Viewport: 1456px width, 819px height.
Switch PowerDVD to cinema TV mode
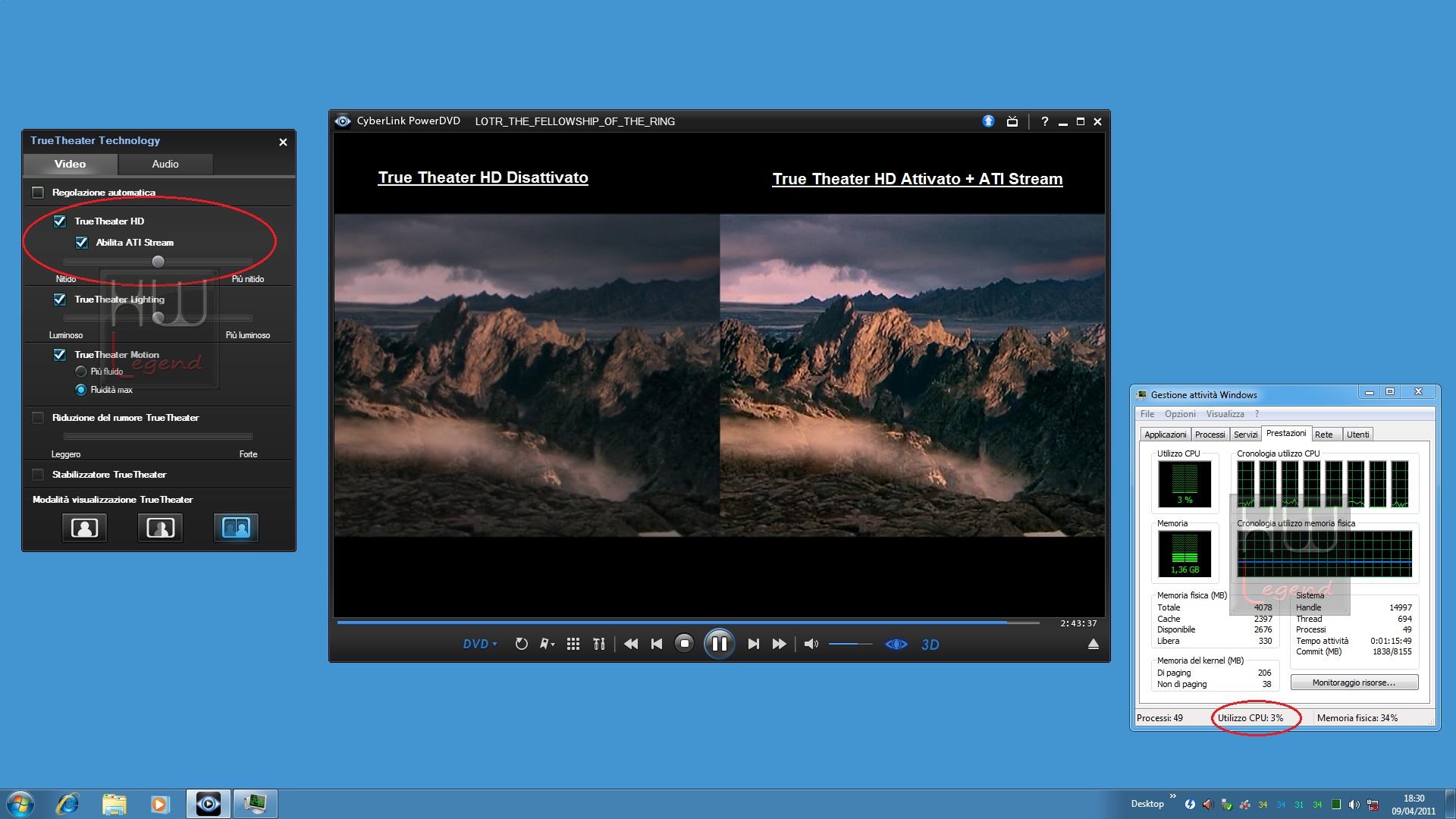(1012, 121)
